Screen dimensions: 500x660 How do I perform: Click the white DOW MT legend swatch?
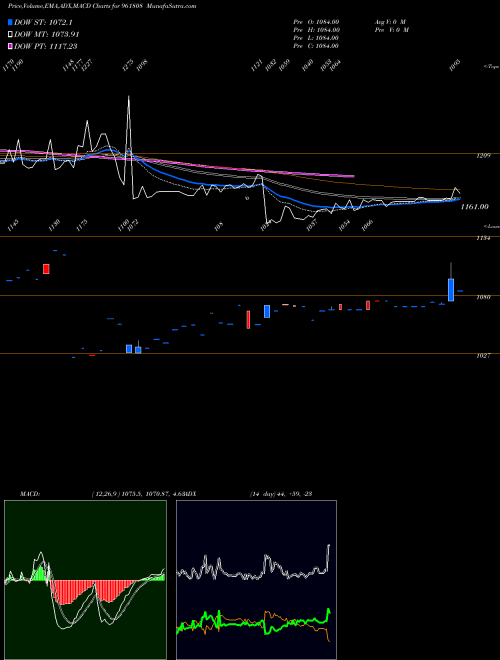(10, 34)
